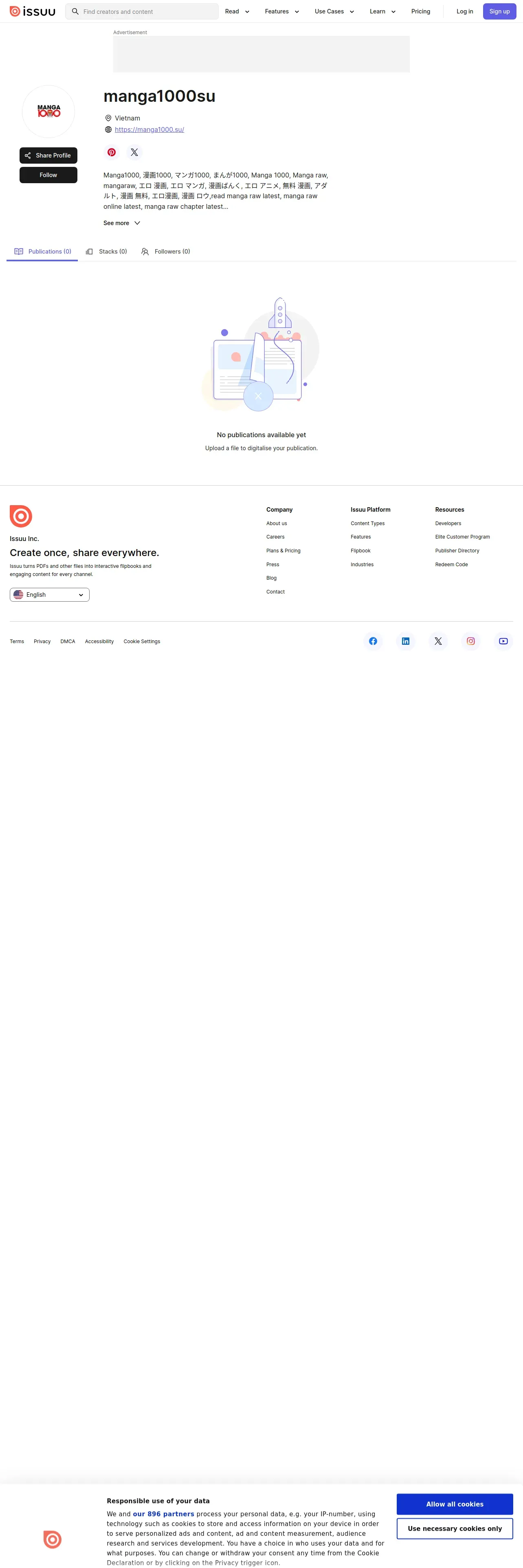The width and height of the screenshot is (523, 1568).
Task: Click the footer Issuu logo
Action: (x=21, y=516)
